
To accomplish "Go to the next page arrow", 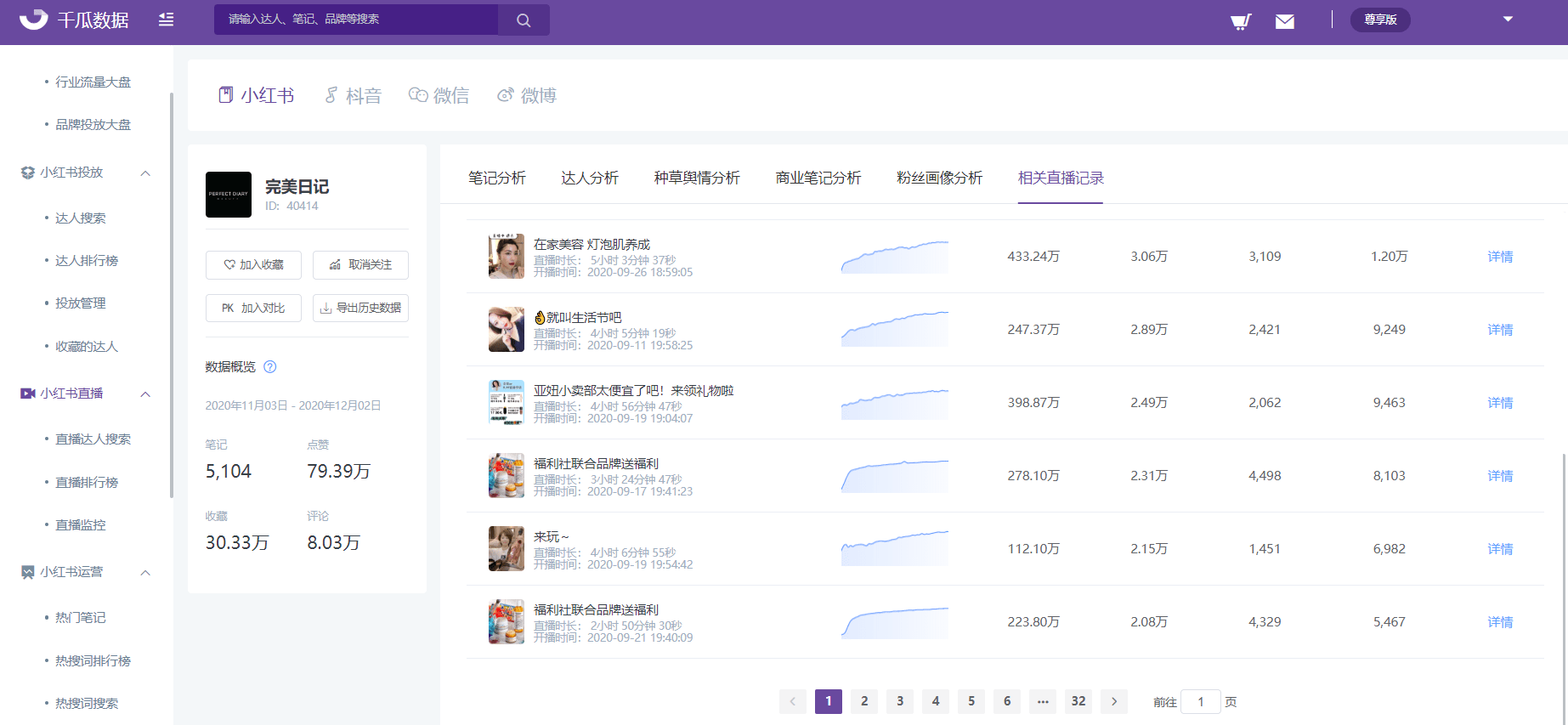I will point(1113,701).
